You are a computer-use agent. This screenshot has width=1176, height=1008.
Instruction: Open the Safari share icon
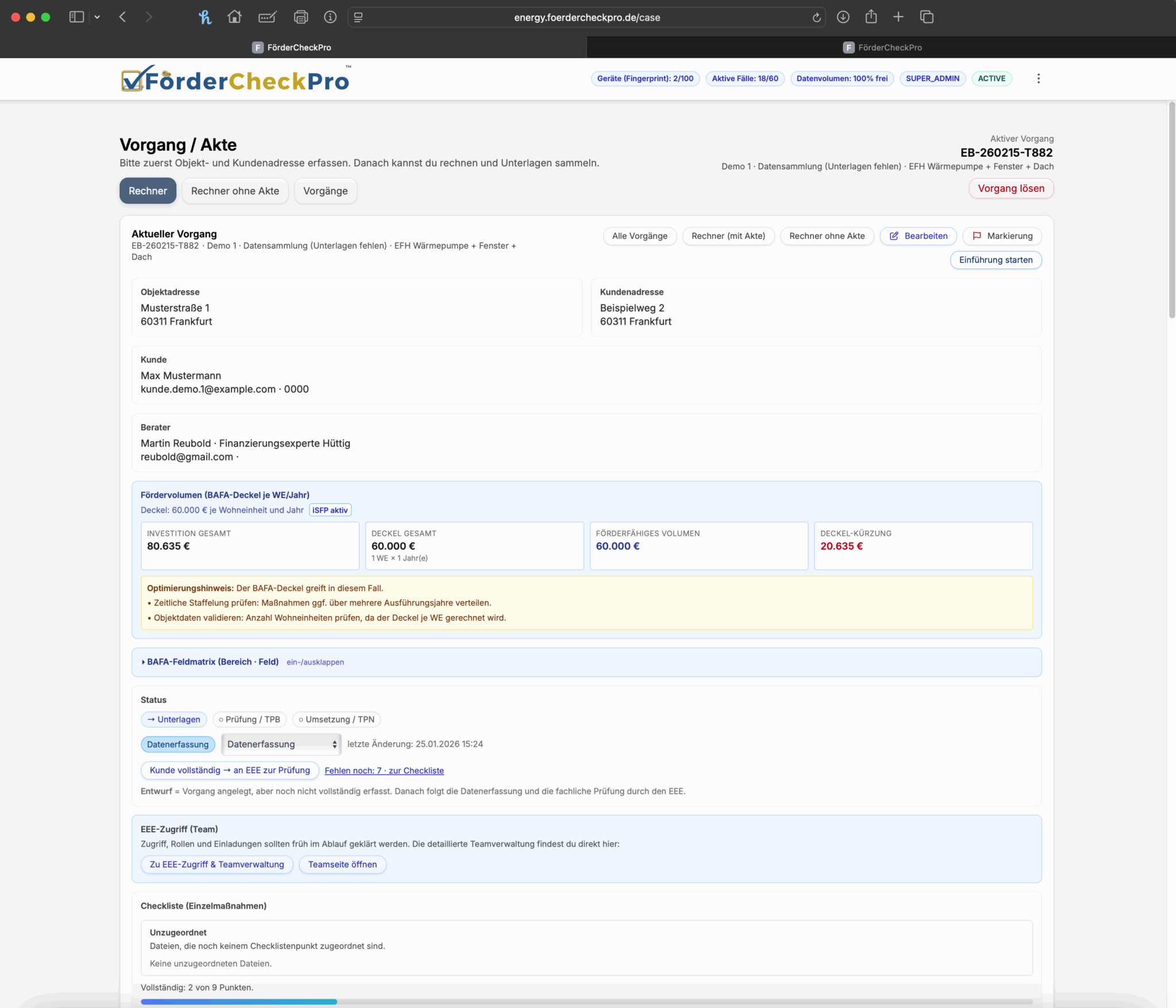coord(871,17)
